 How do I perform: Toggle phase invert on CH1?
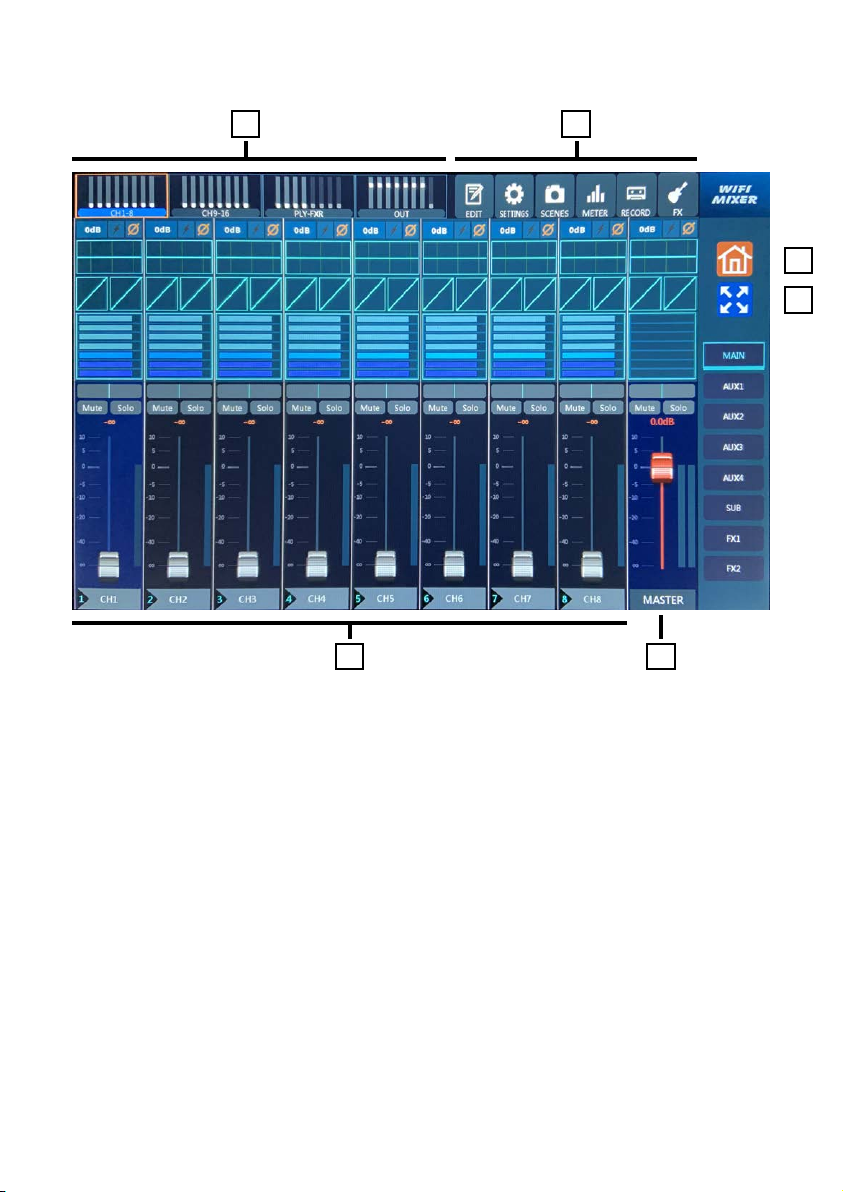coord(134,229)
